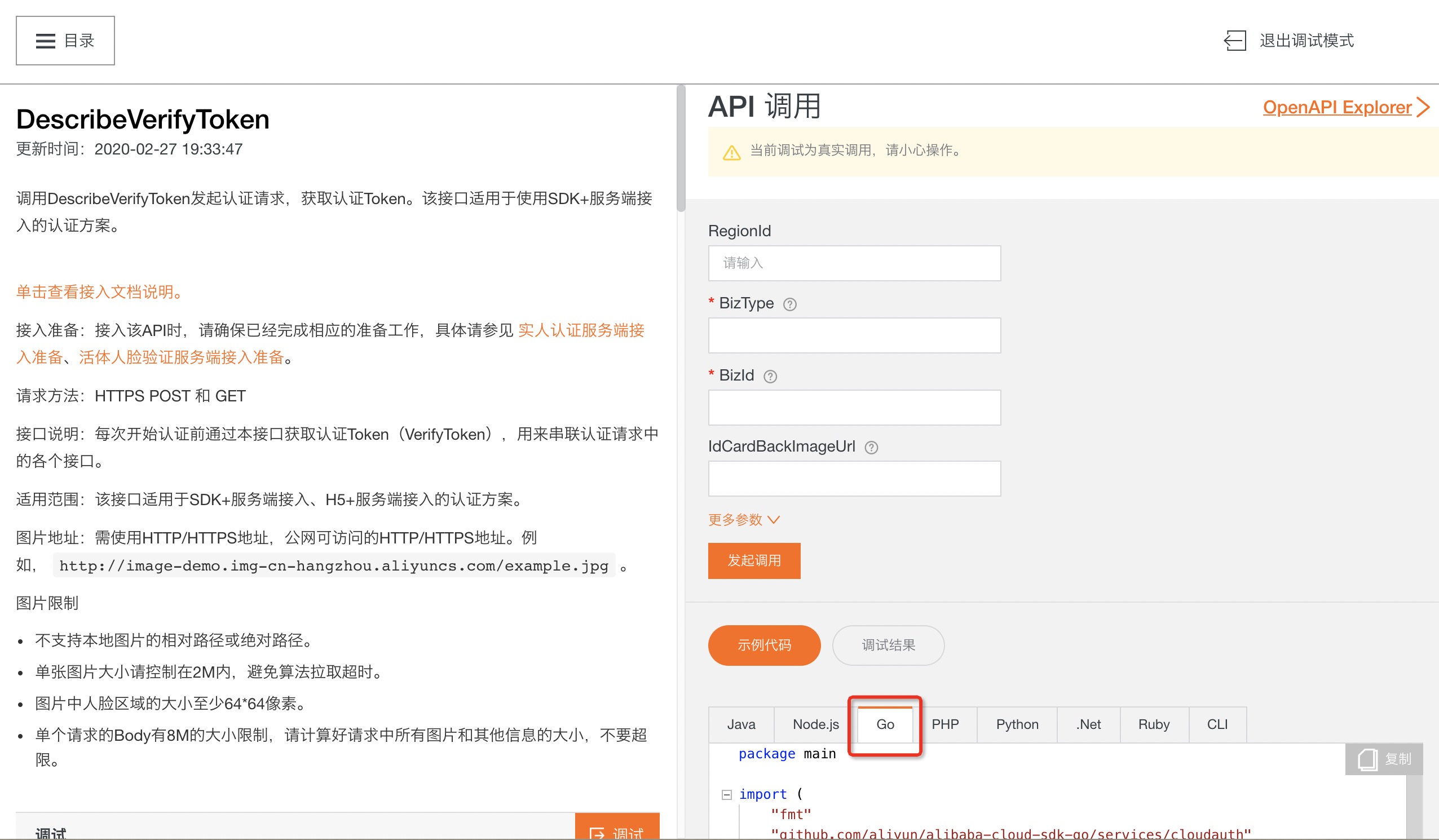Click the BizId help question icon
This screenshot has height=840, width=1439.
pyautogui.click(x=770, y=377)
